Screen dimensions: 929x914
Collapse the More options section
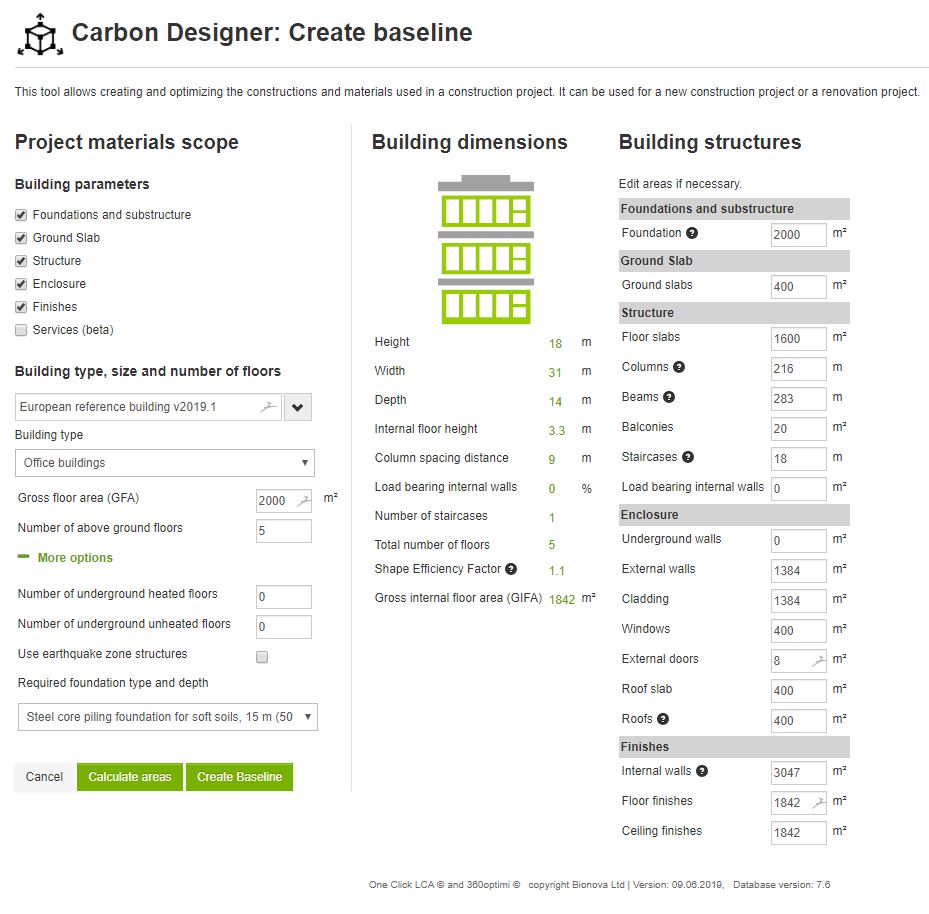66,558
